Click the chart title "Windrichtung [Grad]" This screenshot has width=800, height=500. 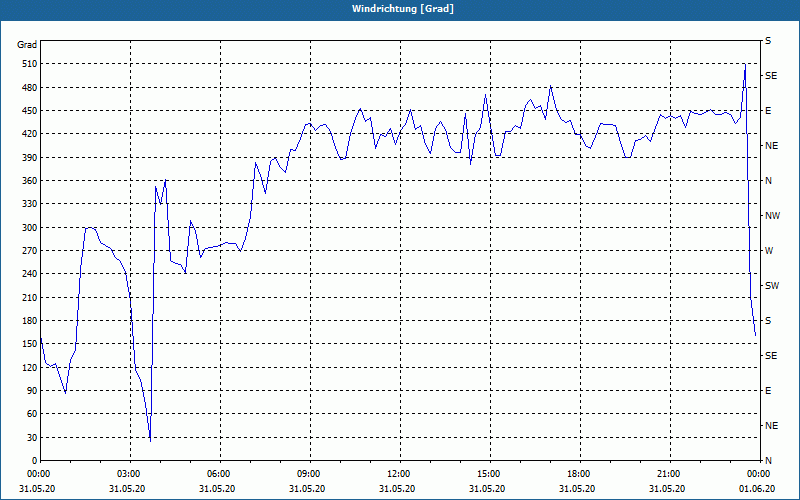[x=403, y=9]
